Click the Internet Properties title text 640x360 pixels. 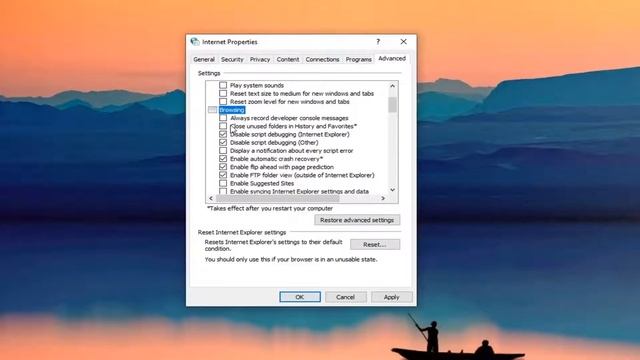pos(230,42)
